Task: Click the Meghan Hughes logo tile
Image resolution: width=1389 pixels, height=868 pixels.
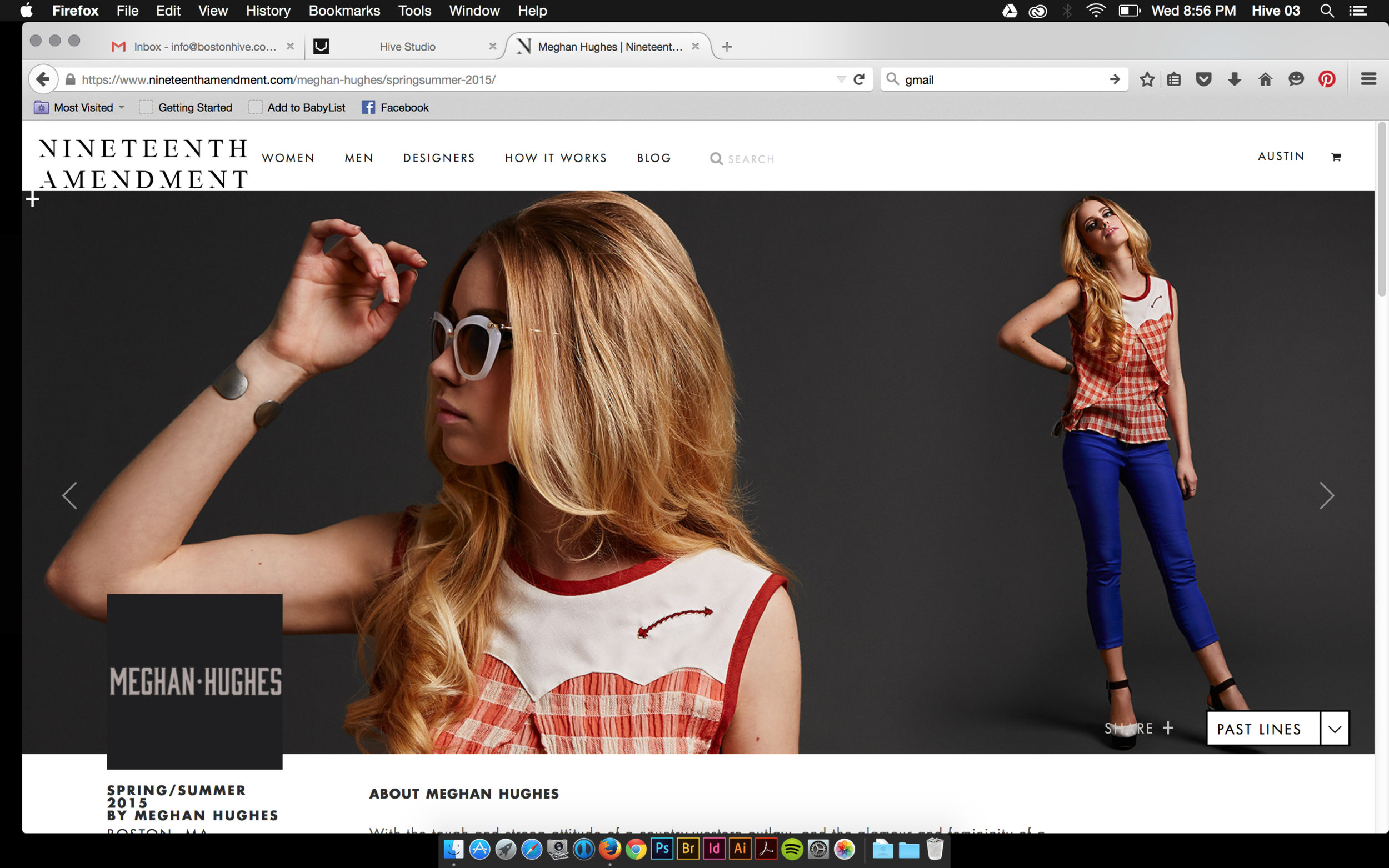Action: pos(194,681)
